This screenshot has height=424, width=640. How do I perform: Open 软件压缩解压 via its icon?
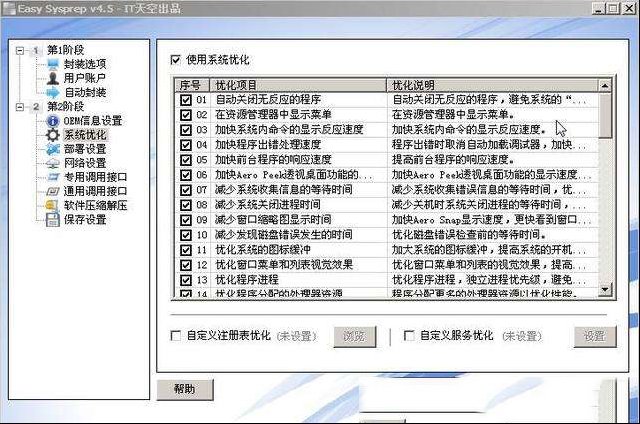pos(53,206)
